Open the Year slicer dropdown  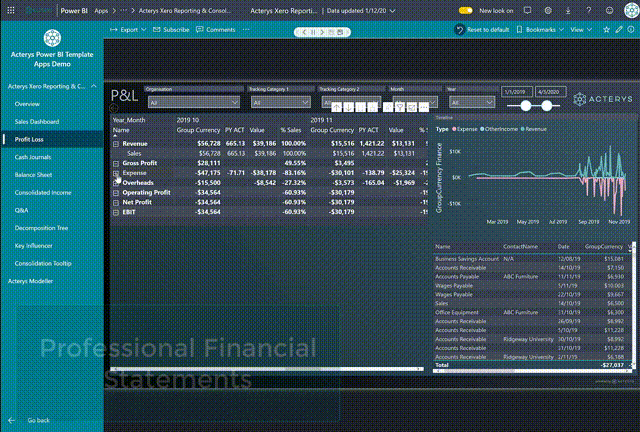tap(472, 102)
